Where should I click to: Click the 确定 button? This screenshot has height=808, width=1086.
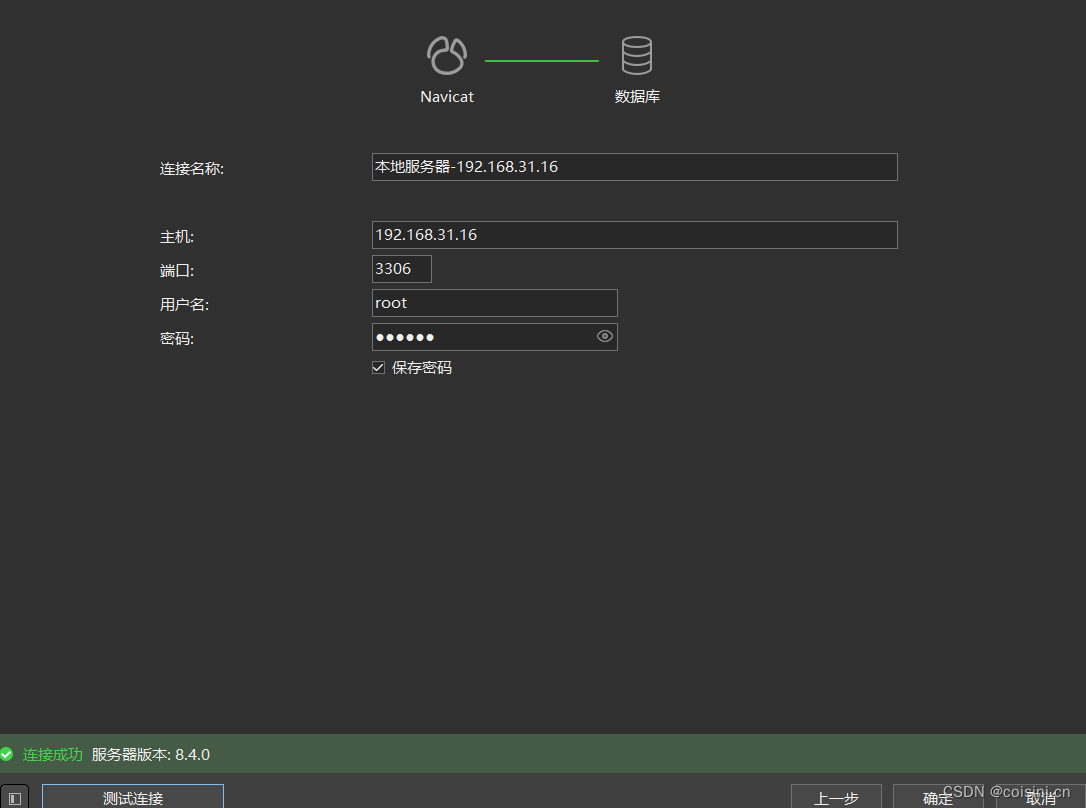(938, 797)
